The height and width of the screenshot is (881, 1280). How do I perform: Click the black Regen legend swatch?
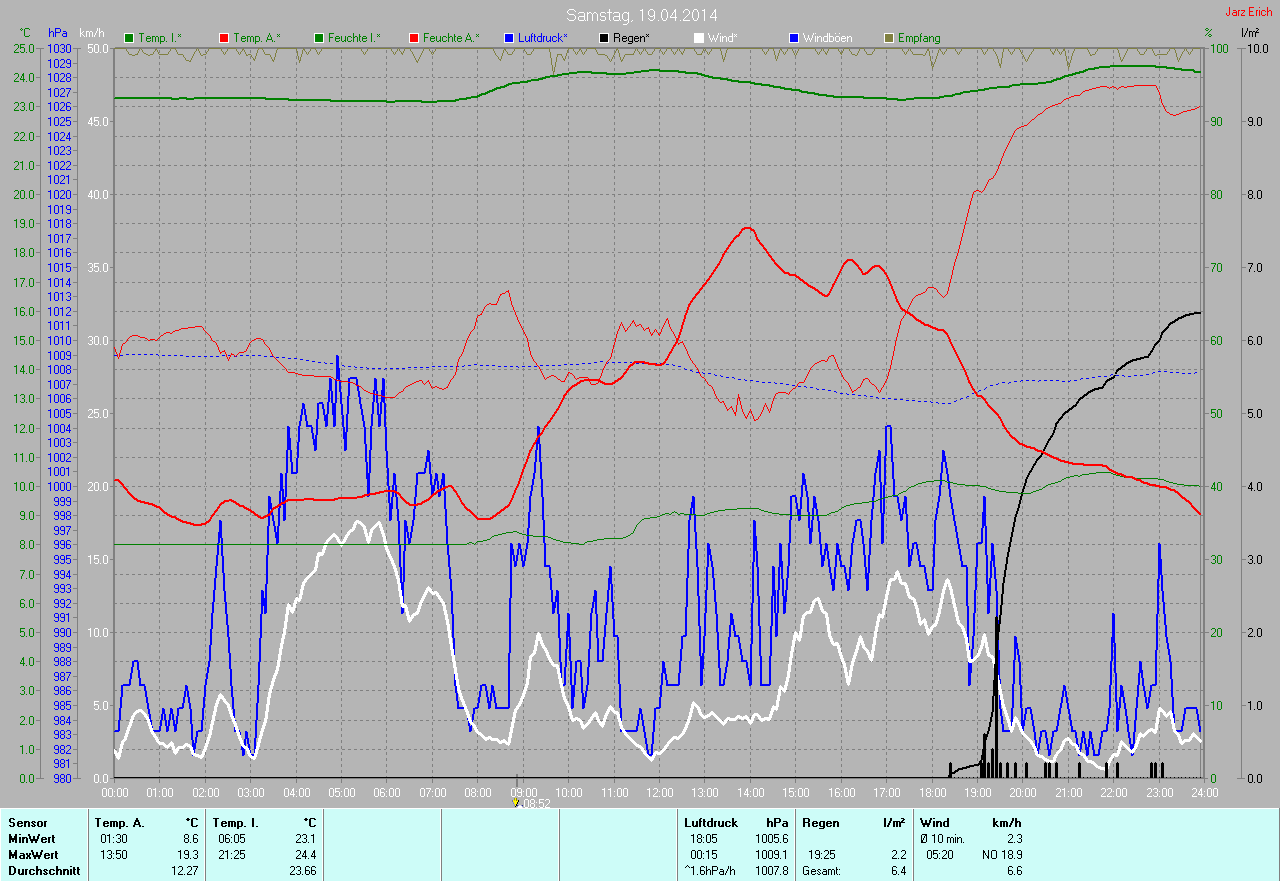click(604, 38)
